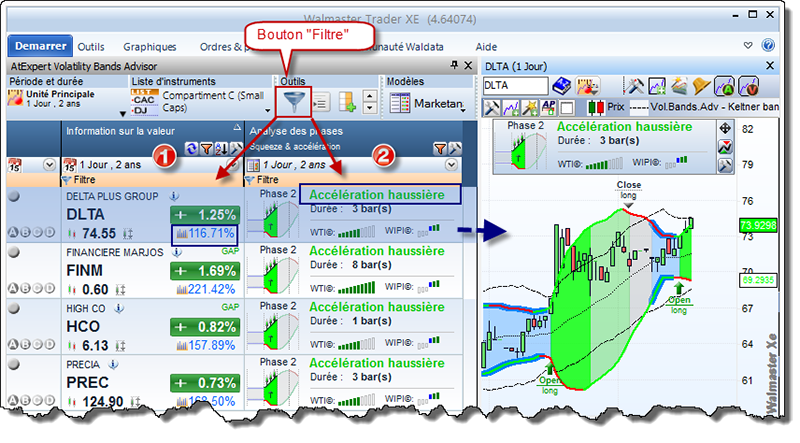Click the info icon next to DELTA PLUS GROUP
This screenshot has width=800, height=443.
coord(174,196)
